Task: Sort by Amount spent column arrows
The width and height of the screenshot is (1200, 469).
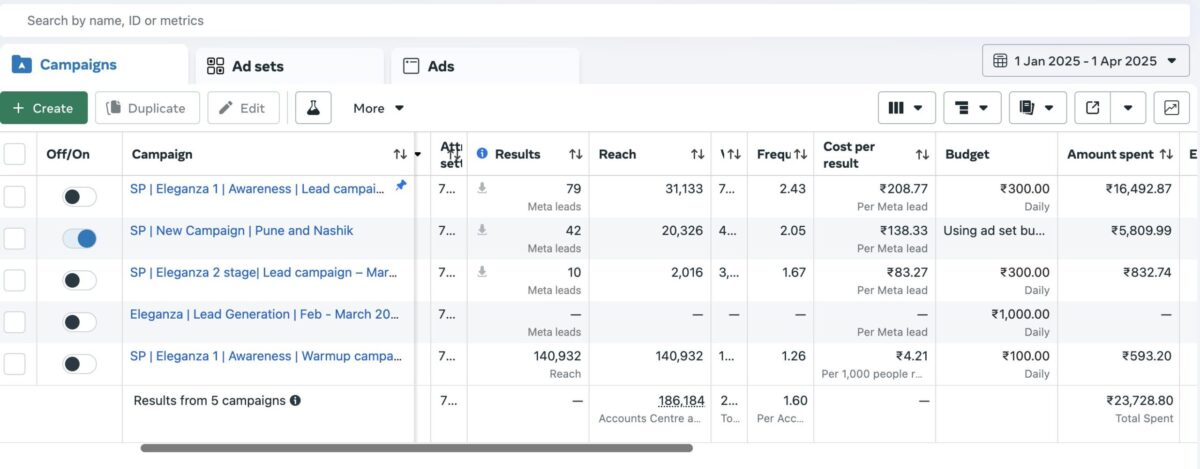Action: point(1166,154)
